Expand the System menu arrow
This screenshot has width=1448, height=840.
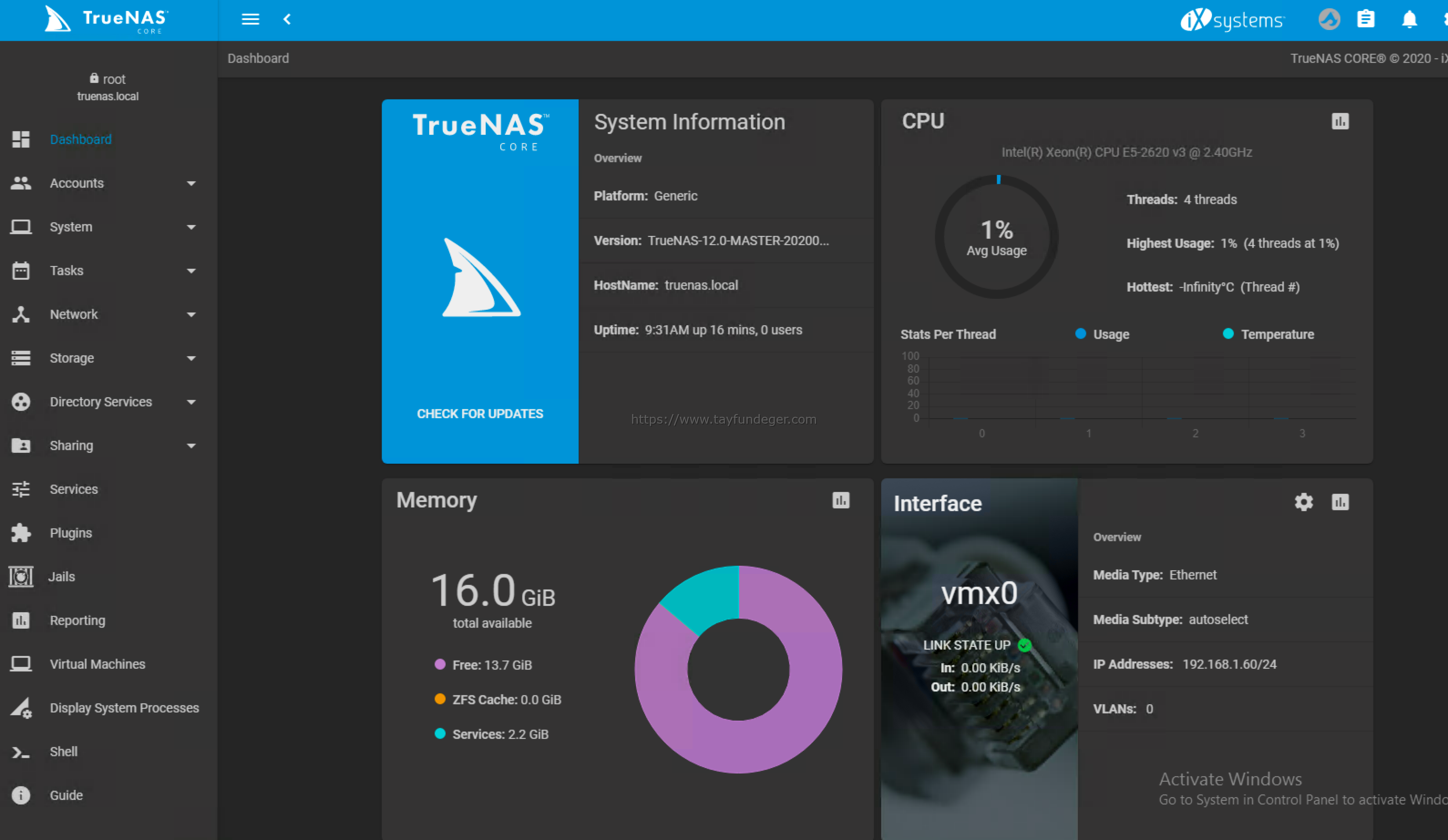191,227
